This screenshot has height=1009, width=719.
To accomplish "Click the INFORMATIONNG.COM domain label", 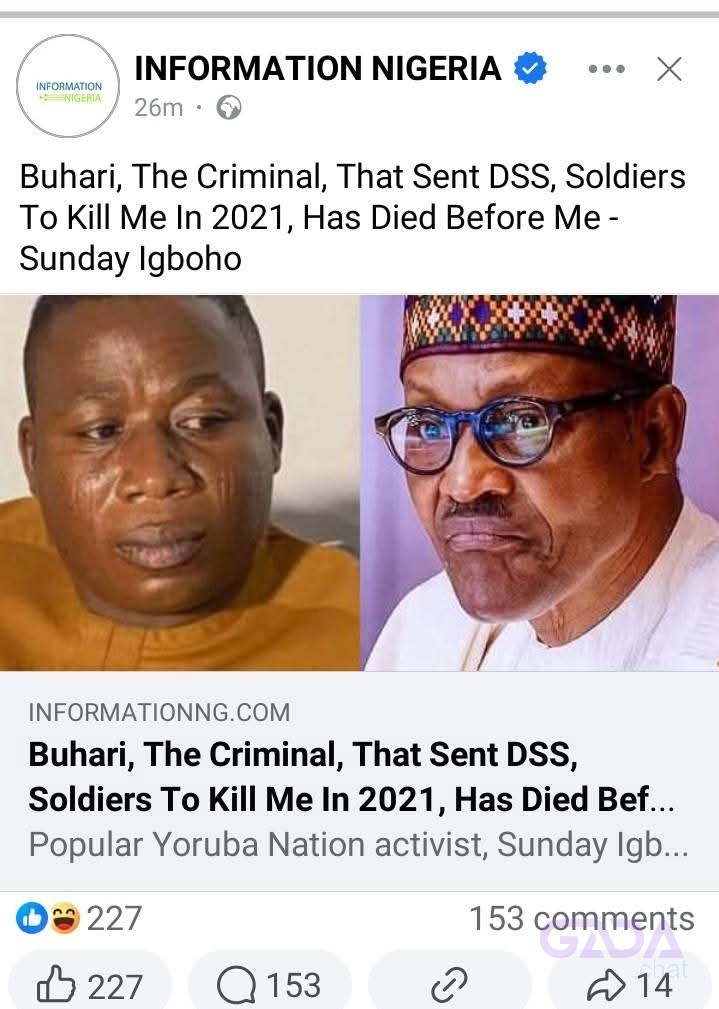I will (159, 712).
